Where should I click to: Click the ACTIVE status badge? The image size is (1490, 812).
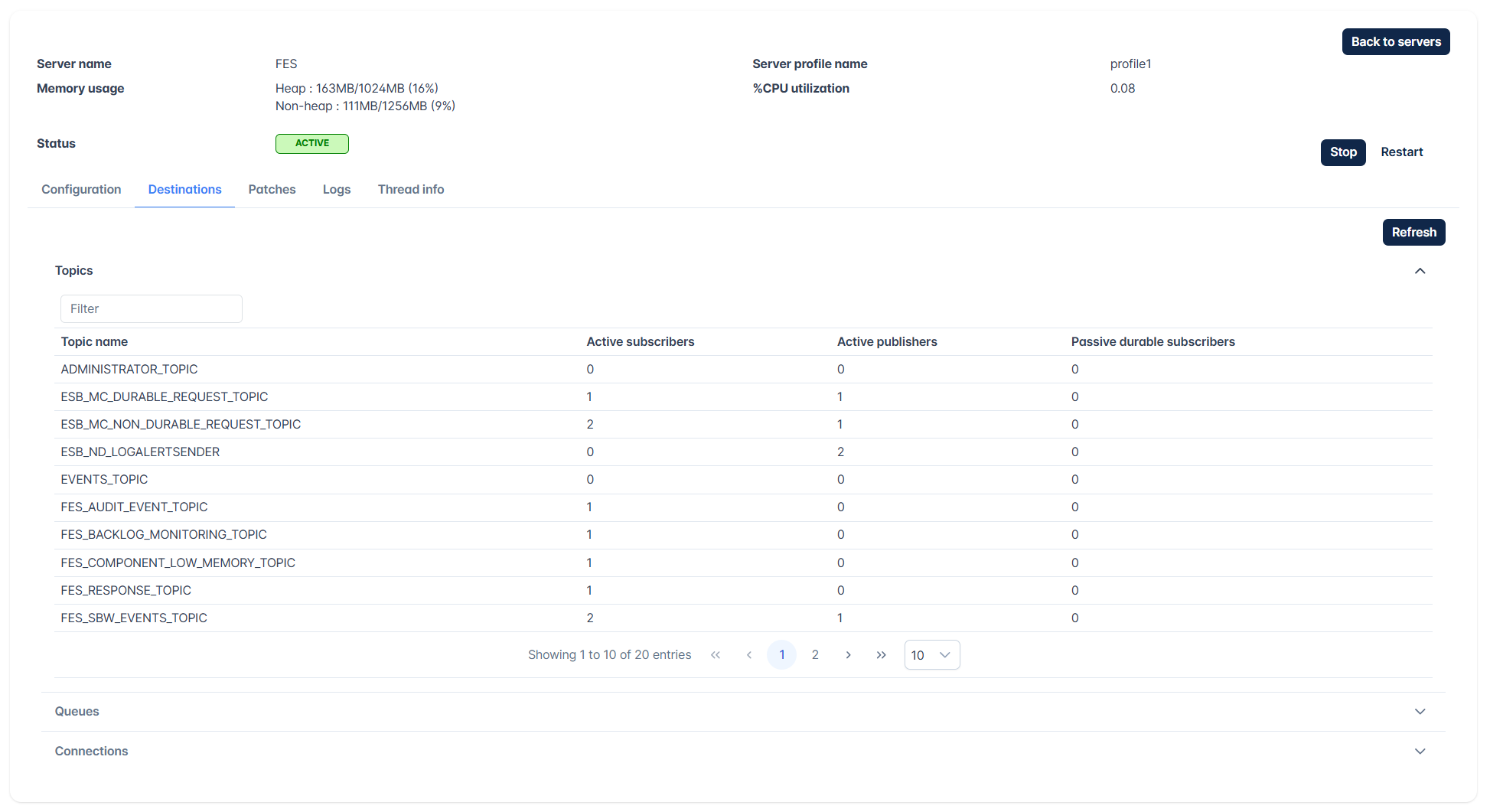[x=312, y=144]
